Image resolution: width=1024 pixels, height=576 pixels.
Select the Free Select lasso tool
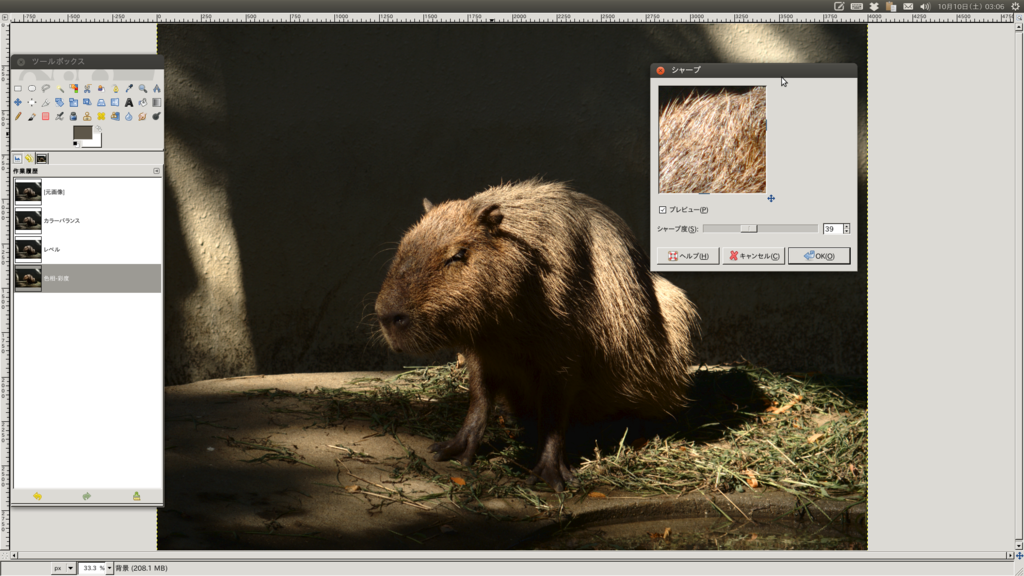coord(46,88)
